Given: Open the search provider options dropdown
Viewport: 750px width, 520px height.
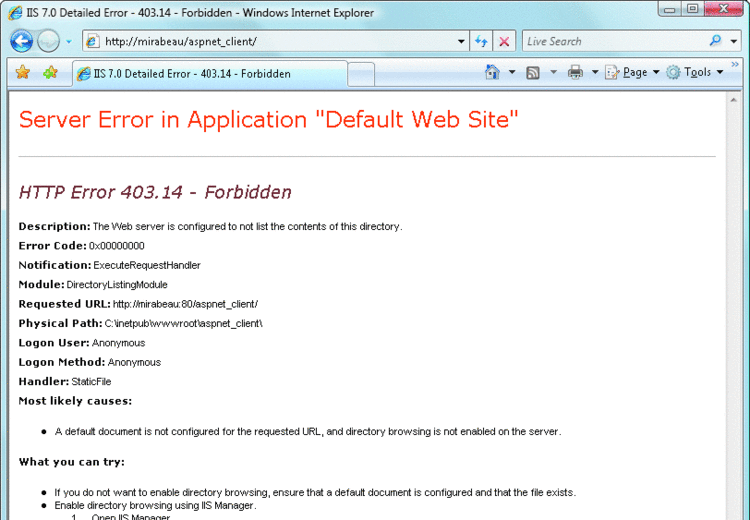Looking at the screenshot, I should click(734, 42).
